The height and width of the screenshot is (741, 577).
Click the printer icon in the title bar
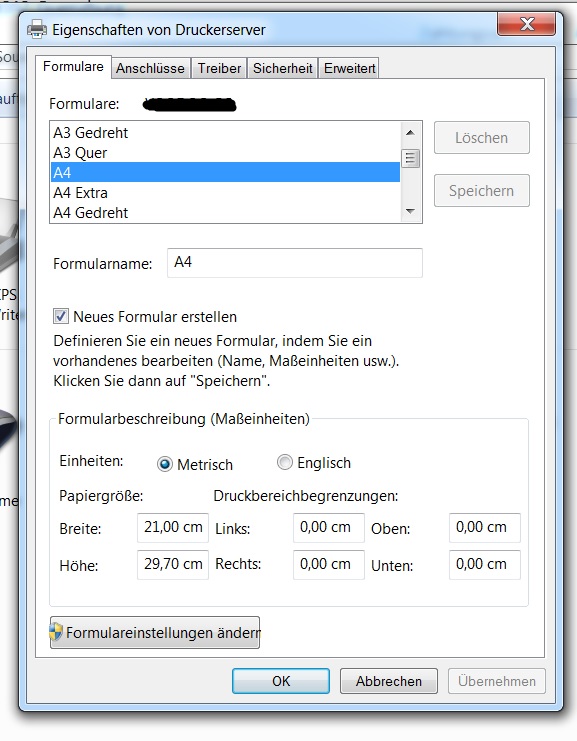[x=37, y=29]
